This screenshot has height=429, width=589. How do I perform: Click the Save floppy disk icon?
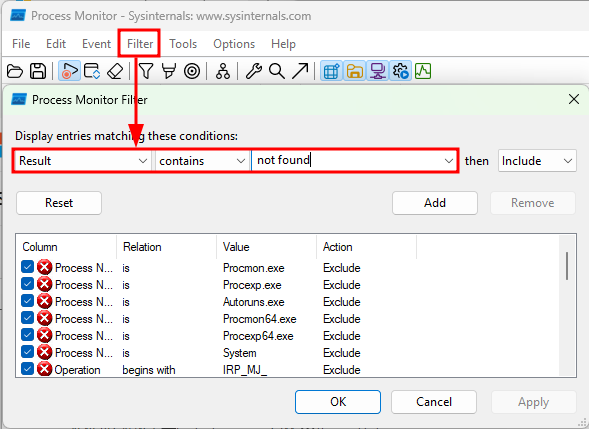pos(38,71)
